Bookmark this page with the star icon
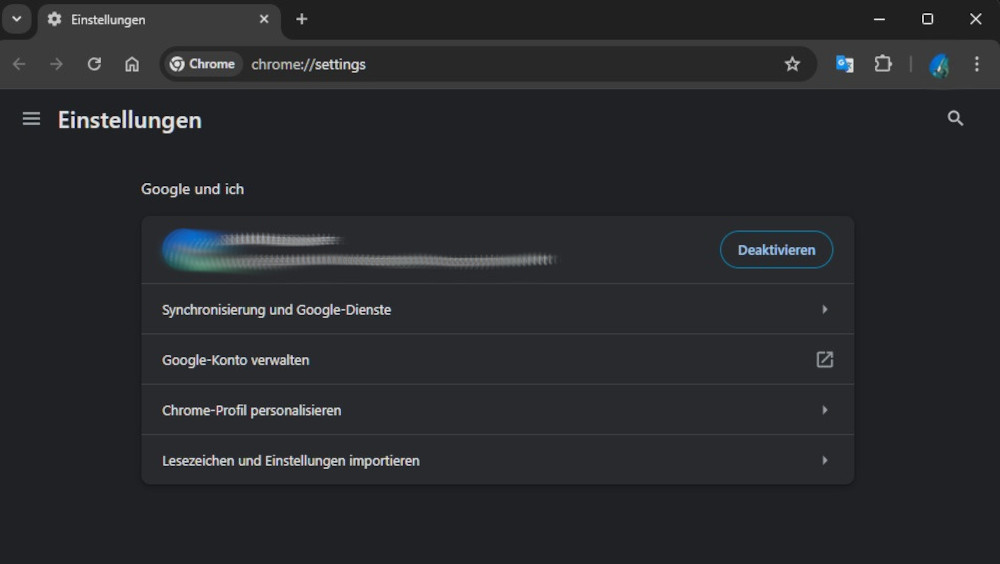1000x564 pixels. point(792,64)
